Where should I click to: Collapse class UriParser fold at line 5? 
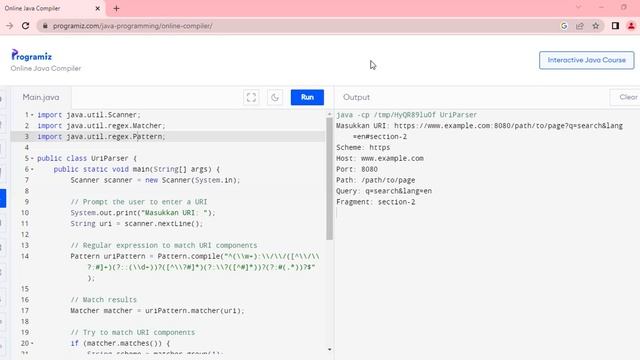[x=32, y=158]
